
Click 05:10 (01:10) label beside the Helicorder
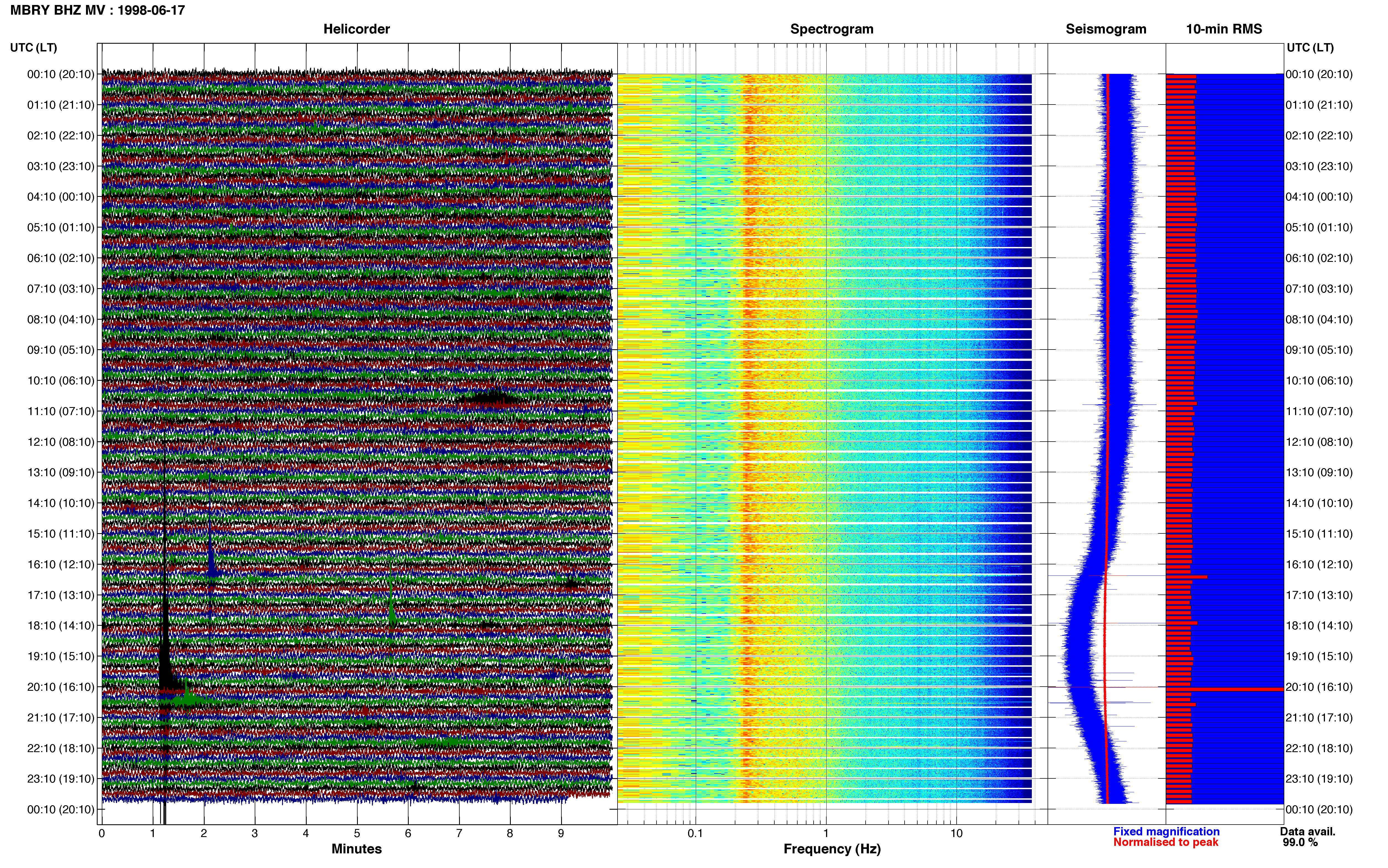coord(61,227)
